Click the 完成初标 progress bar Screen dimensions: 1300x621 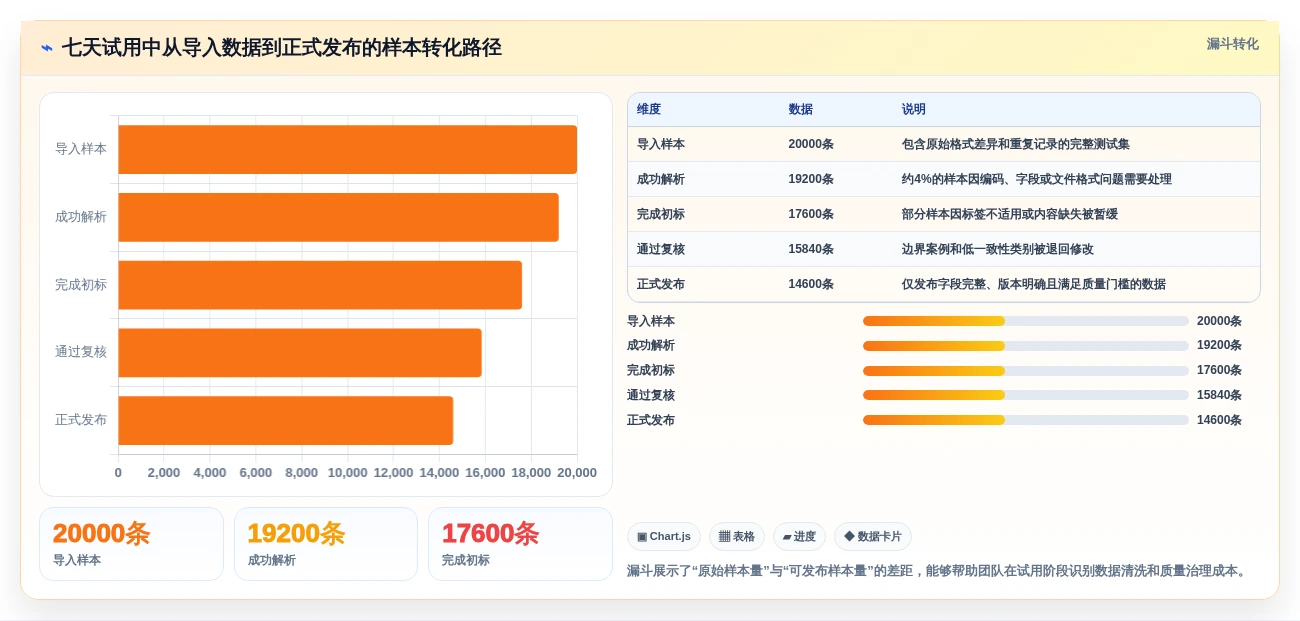[x=1026, y=370]
